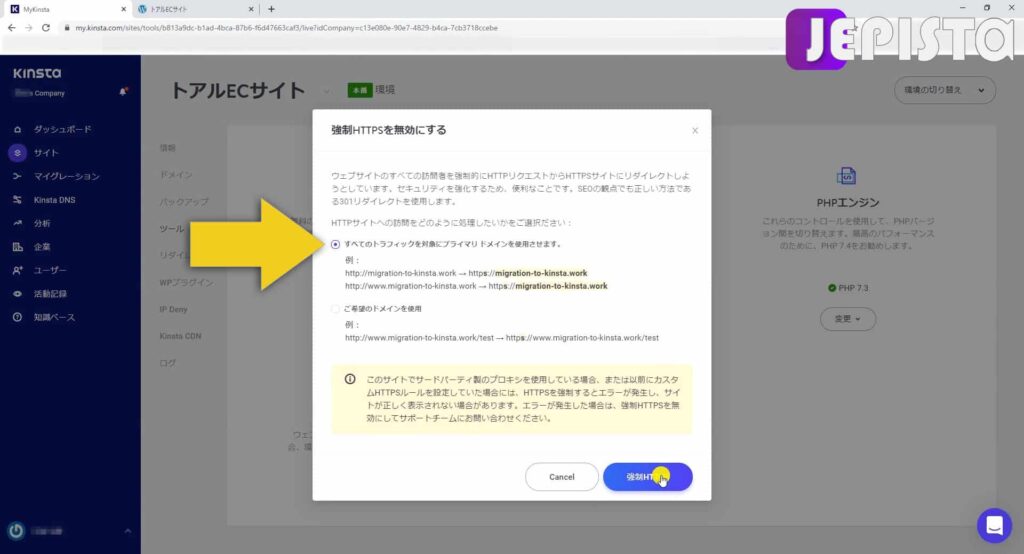Open ツール tab in site menu
Image resolution: width=1024 pixels, height=554 pixels.
point(172,229)
